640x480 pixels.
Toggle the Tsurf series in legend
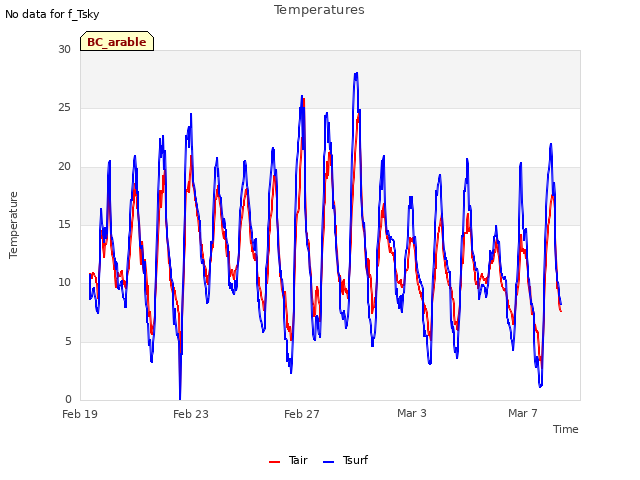point(345,460)
